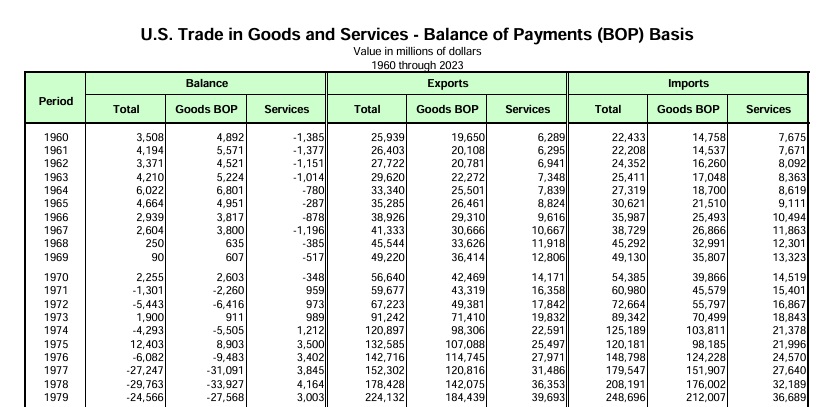The height and width of the screenshot is (407, 836).
Task: Click the Imports group header
Action: (688, 84)
